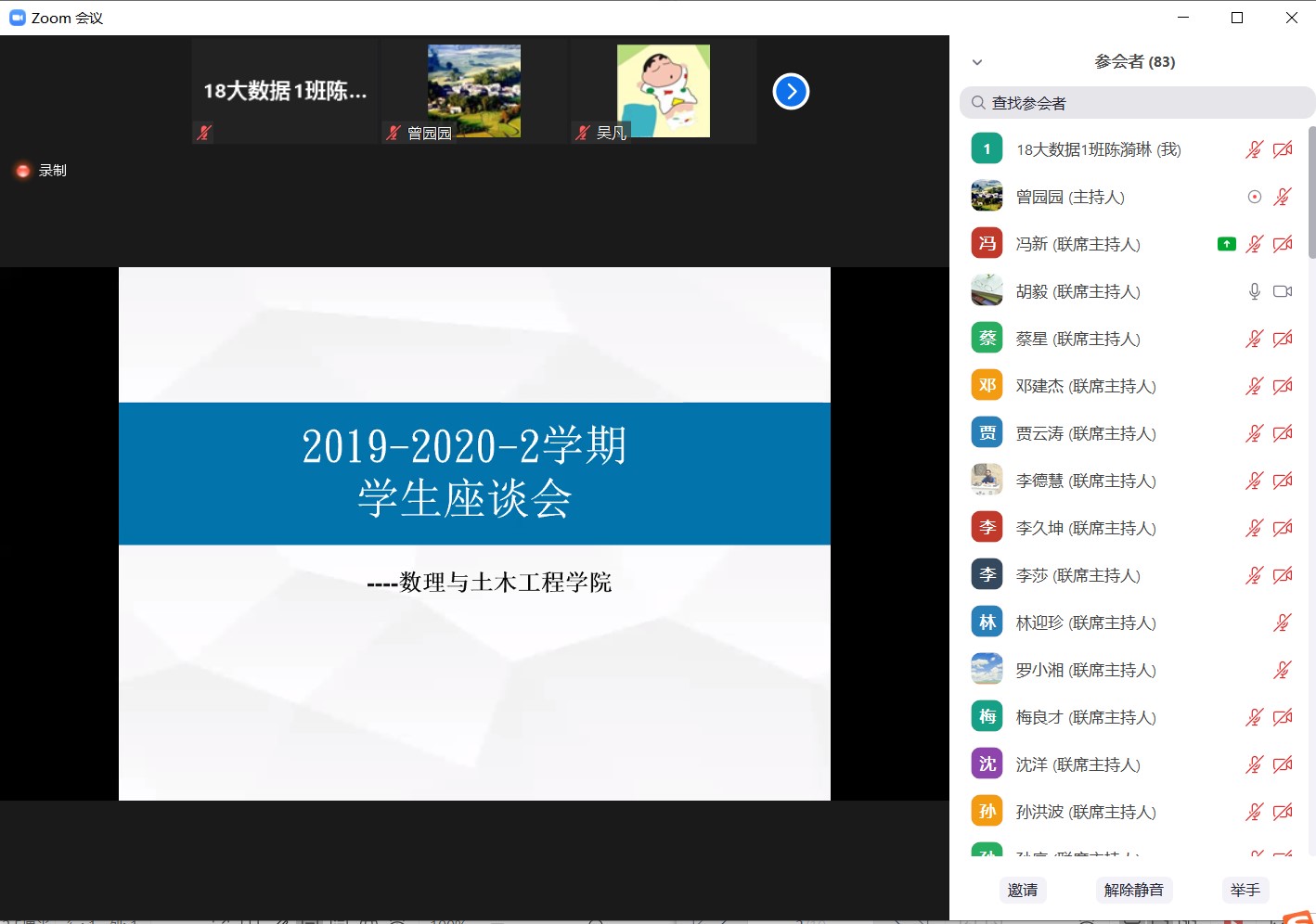Click the next-page arrow in video strip
This screenshot has height=924, width=1316.
[x=791, y=91]
